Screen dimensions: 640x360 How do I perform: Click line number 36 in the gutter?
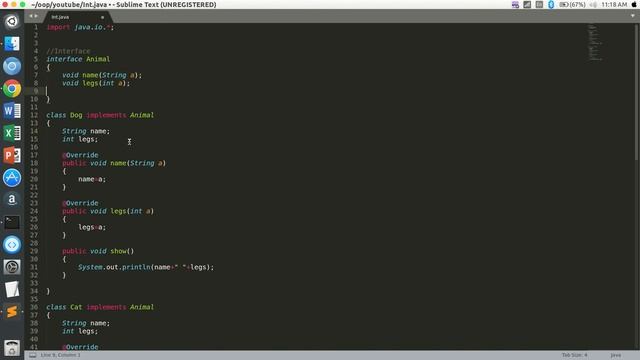click(34, 307)
